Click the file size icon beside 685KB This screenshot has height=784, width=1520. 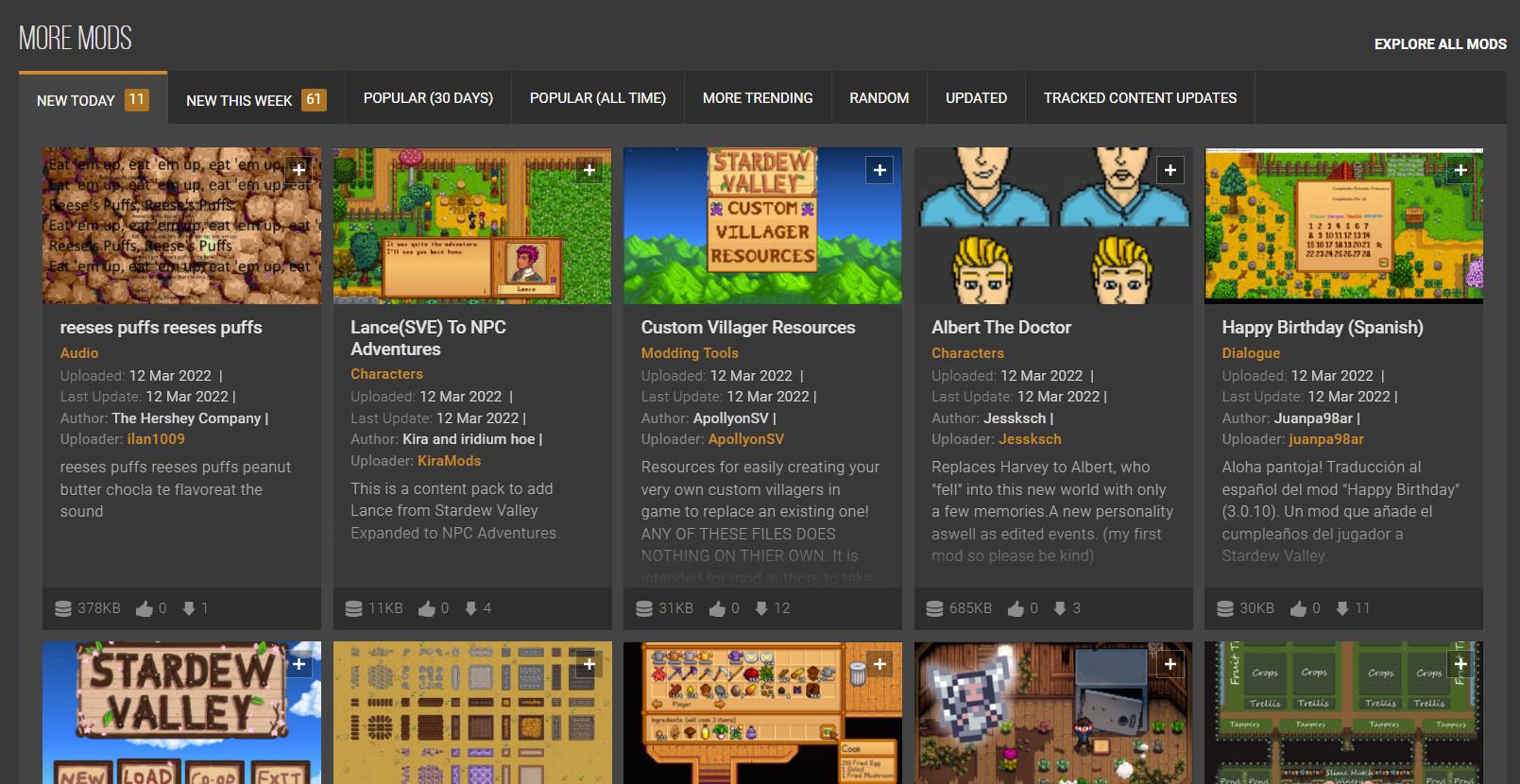click(934, 608)
